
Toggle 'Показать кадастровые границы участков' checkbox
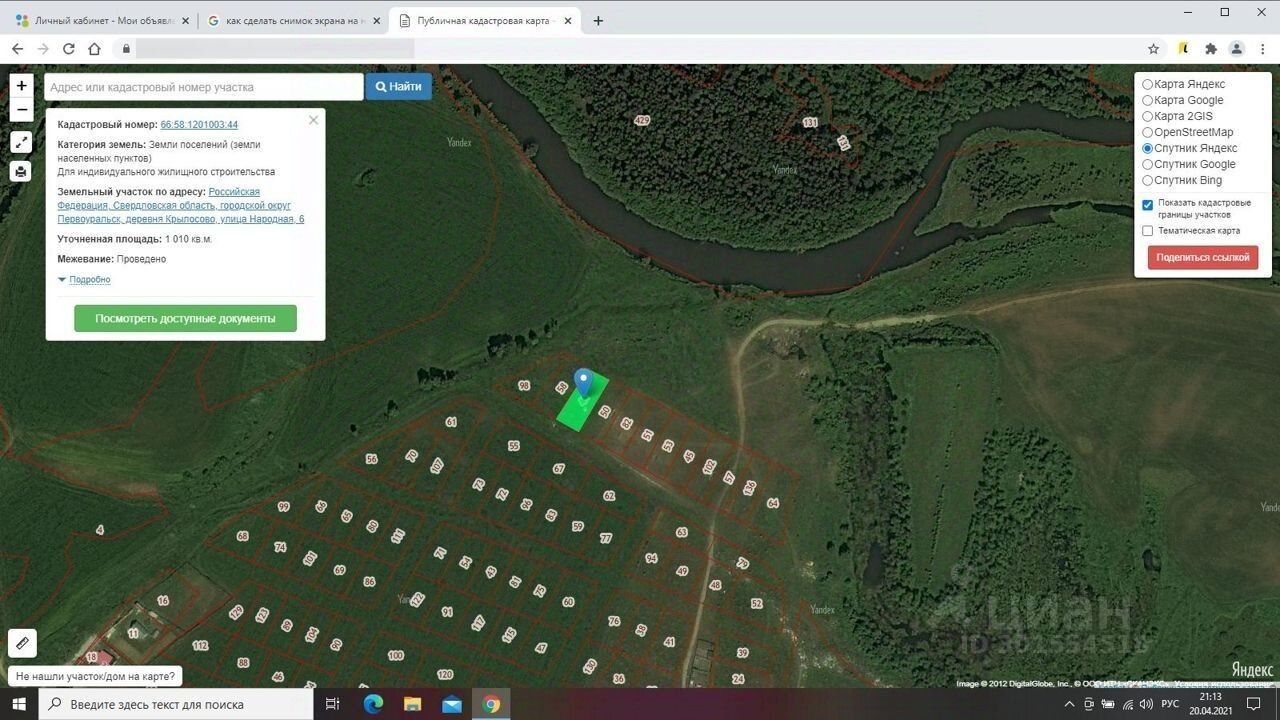(1148, 205)
